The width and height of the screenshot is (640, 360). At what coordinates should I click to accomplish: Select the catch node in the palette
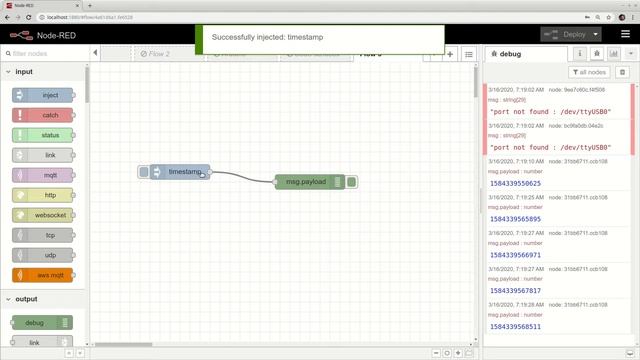[43, 115]
